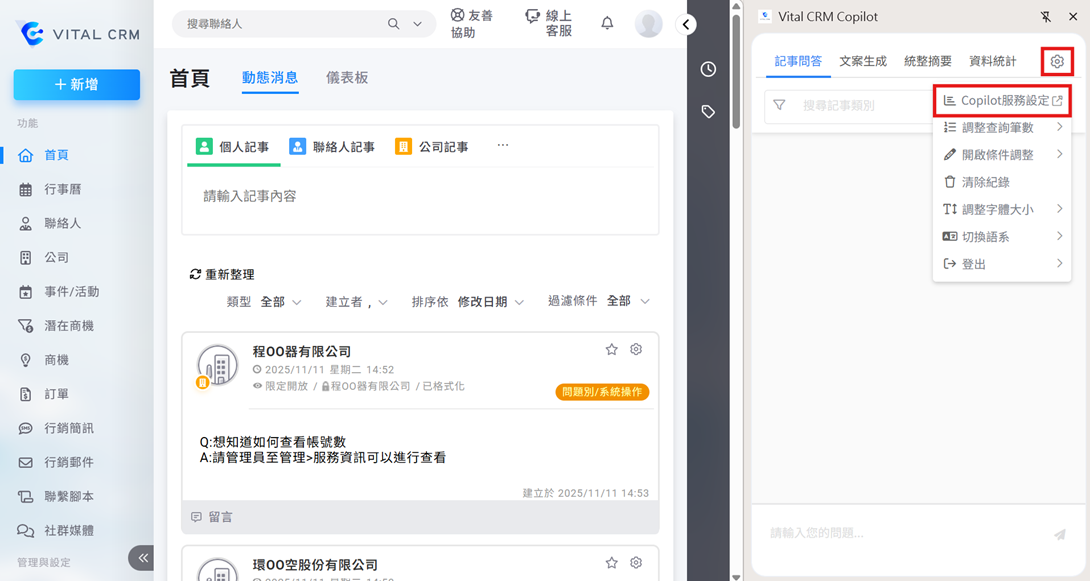This screenshot has height=581, width=1090.
Task: Expand the 排序依 修改日期 dropdown
Action: point(490,302)
